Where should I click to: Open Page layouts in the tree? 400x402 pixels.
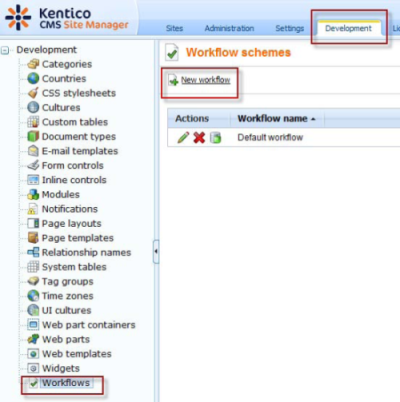click(71, 223)
